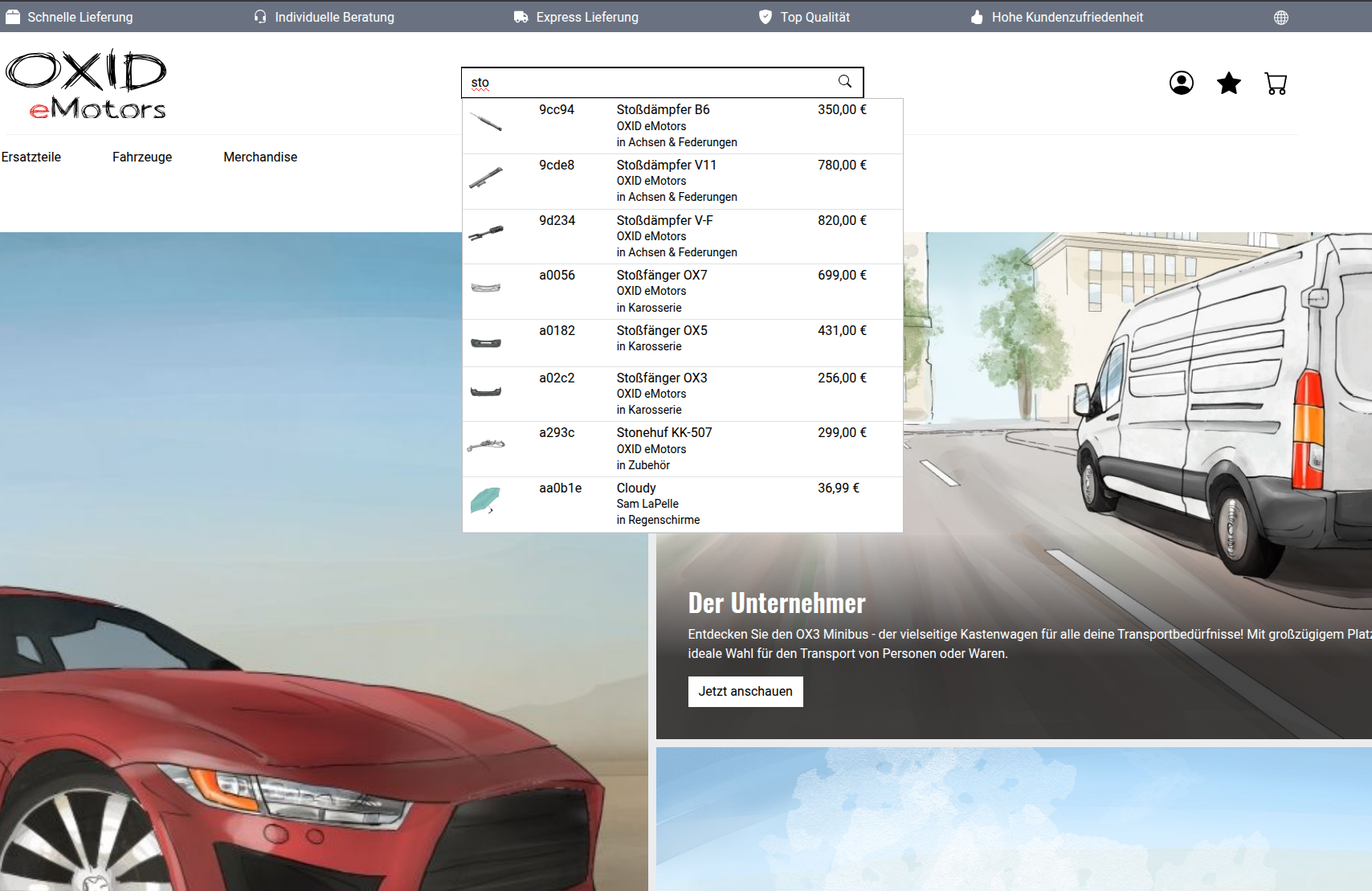Click the Top Qualität shield icon

[x=766, y=17]
